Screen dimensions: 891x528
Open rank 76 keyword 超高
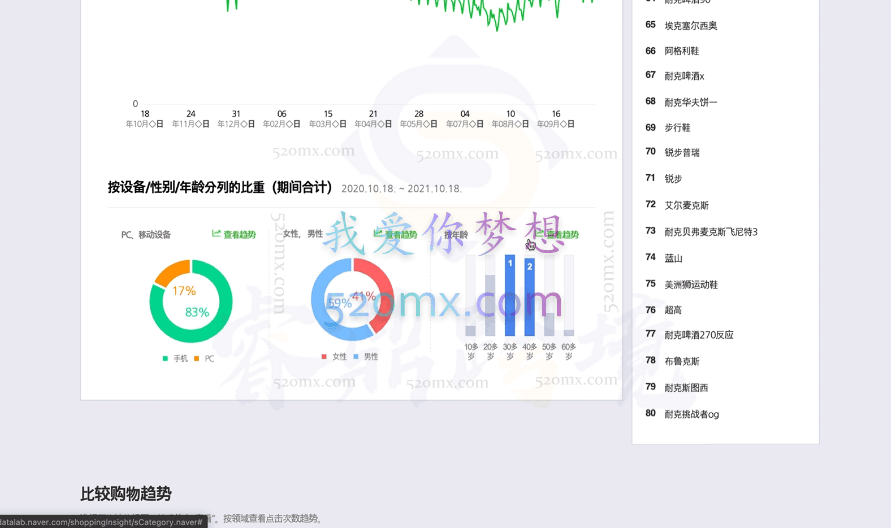click(673, 310)
